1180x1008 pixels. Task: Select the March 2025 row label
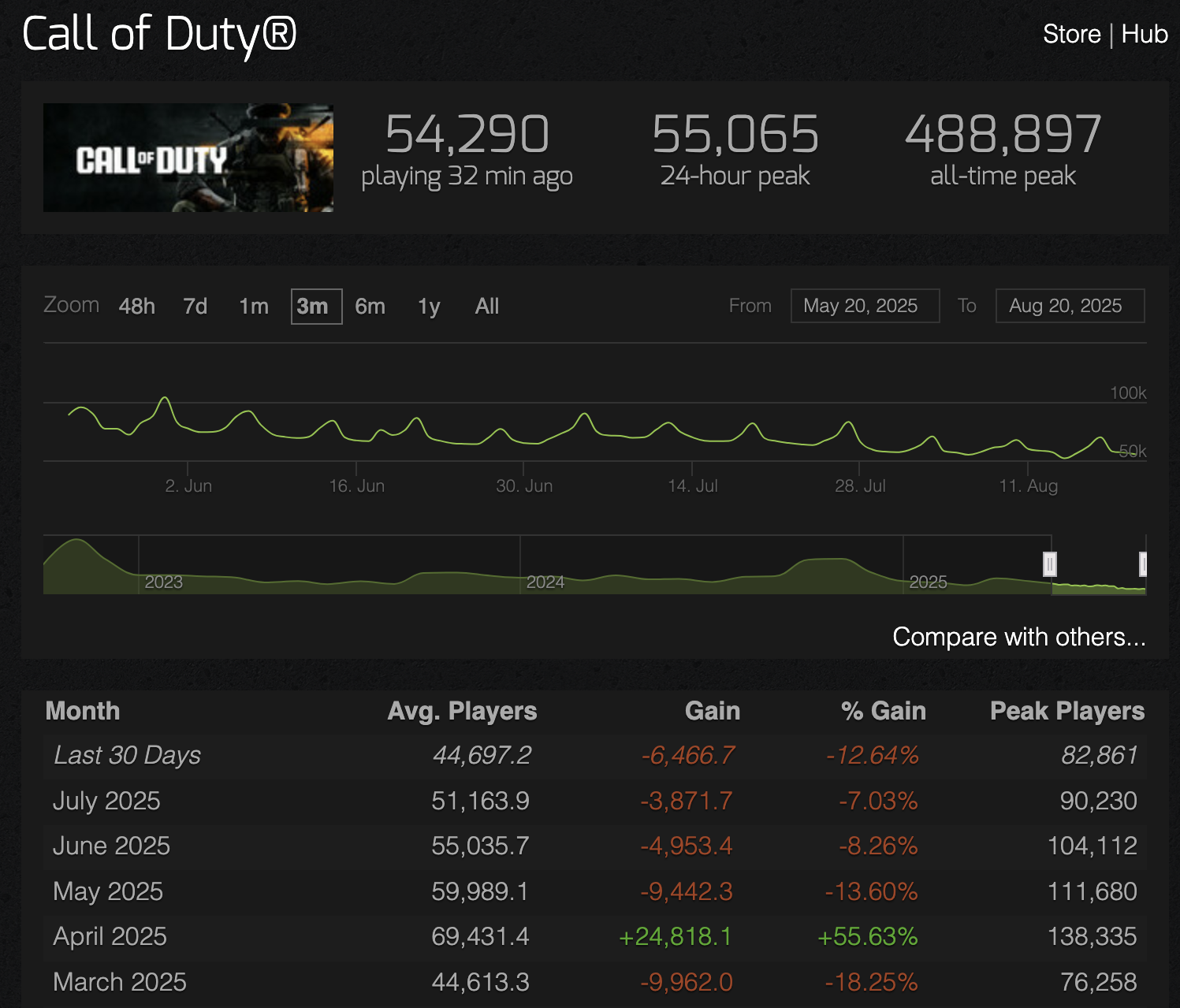pyautogui.click(x=120, y=982)
